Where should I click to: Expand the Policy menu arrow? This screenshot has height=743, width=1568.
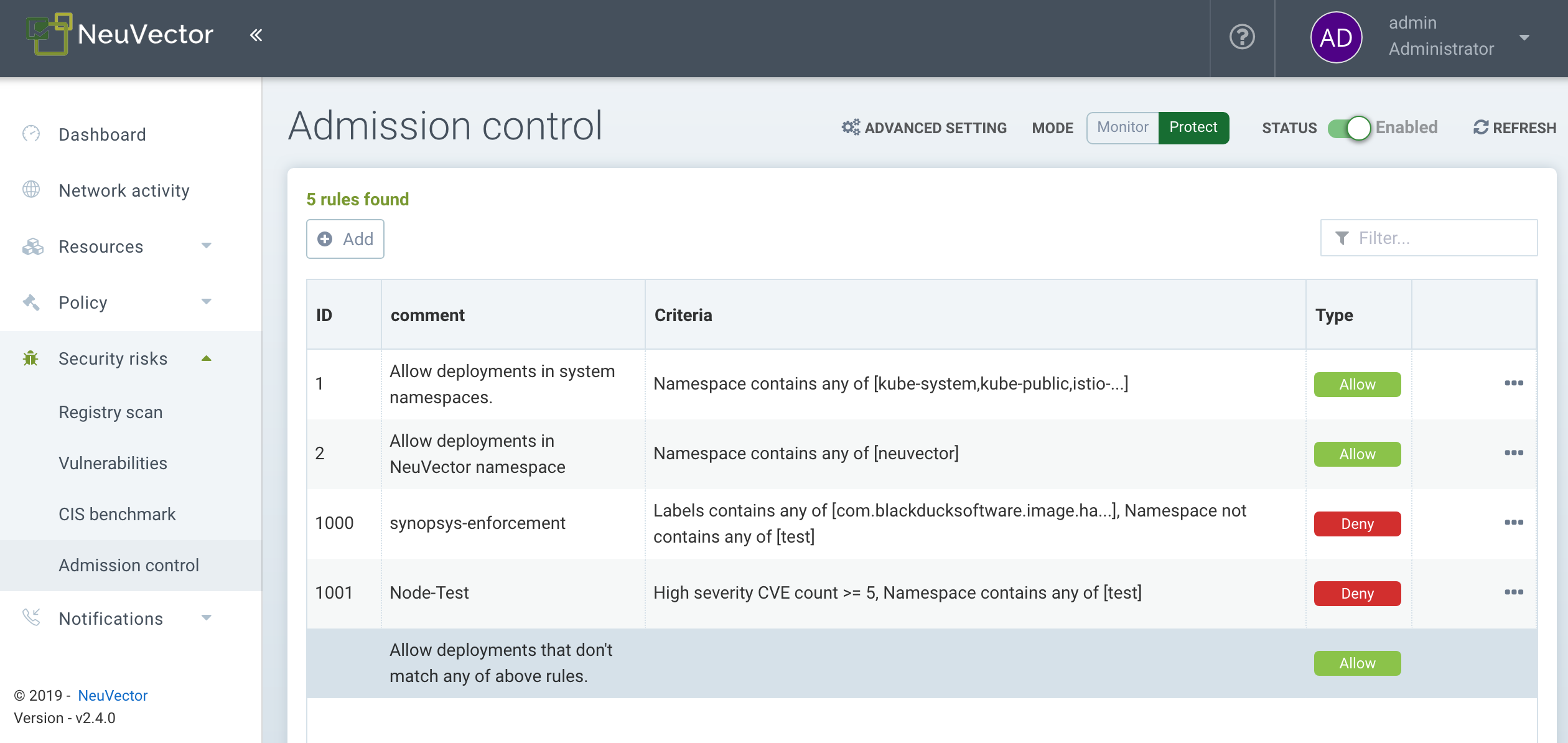click(207, 302)
